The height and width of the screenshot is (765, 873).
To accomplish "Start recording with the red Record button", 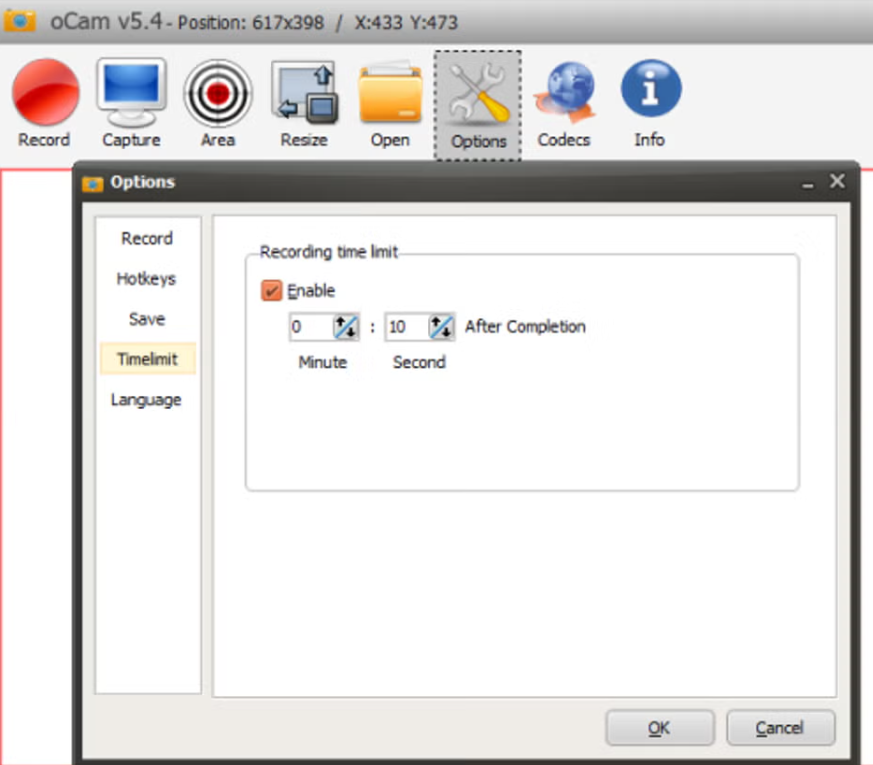I will pos(45,92).
